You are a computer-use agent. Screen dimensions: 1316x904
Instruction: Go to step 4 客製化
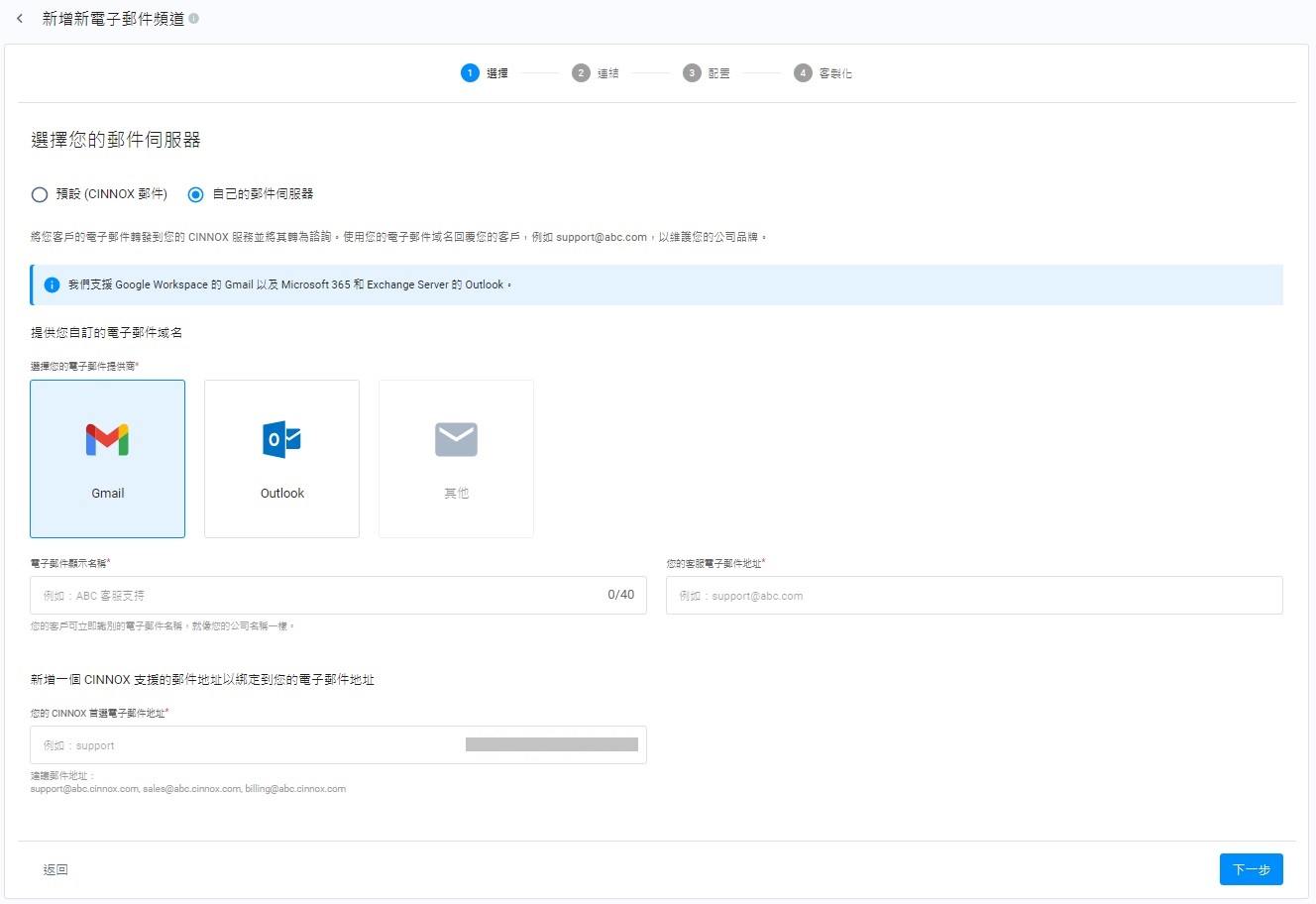tap(822, 73)
